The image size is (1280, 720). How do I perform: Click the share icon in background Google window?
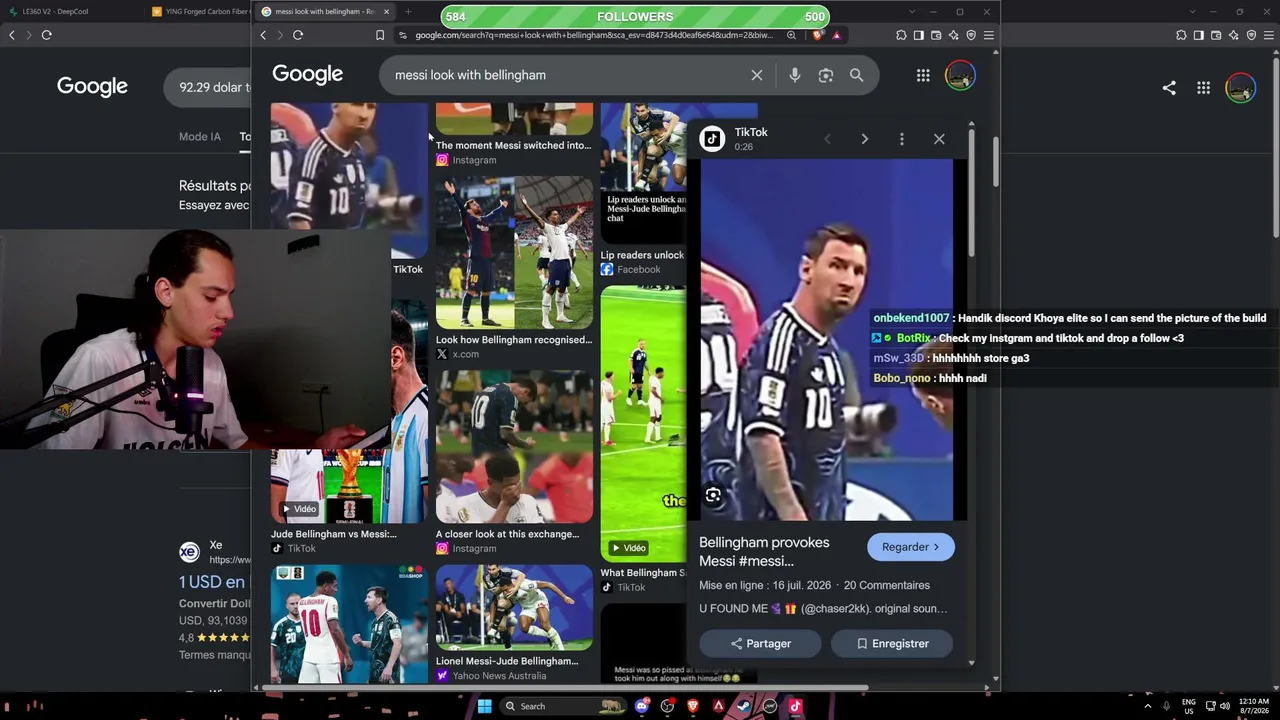pyautogui.click(x=1169, y=88)
